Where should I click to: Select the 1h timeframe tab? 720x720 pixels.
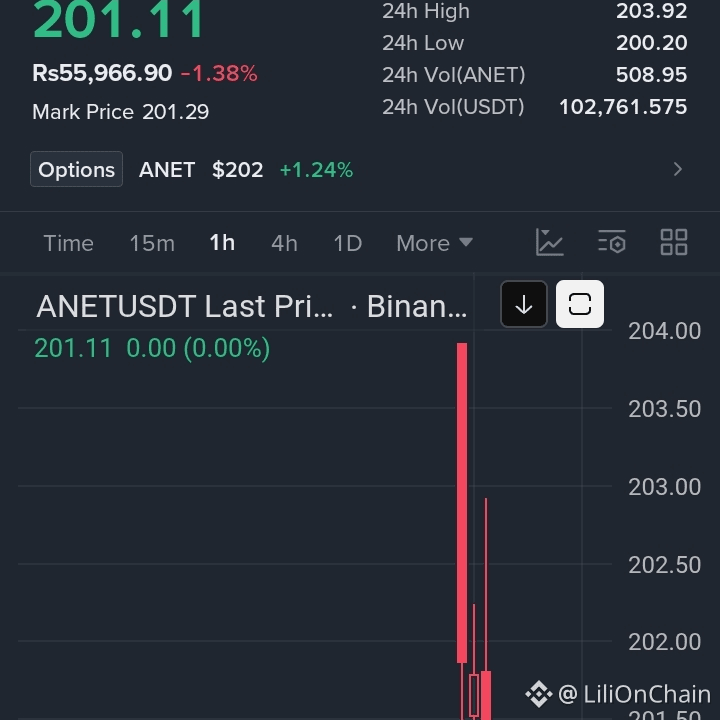222,242
